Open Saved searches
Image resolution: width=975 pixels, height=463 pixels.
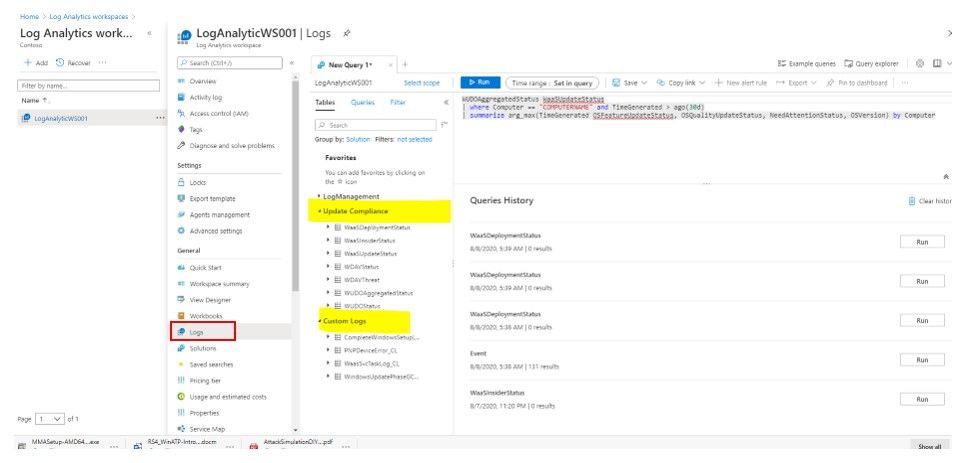[x=211, y=365]
